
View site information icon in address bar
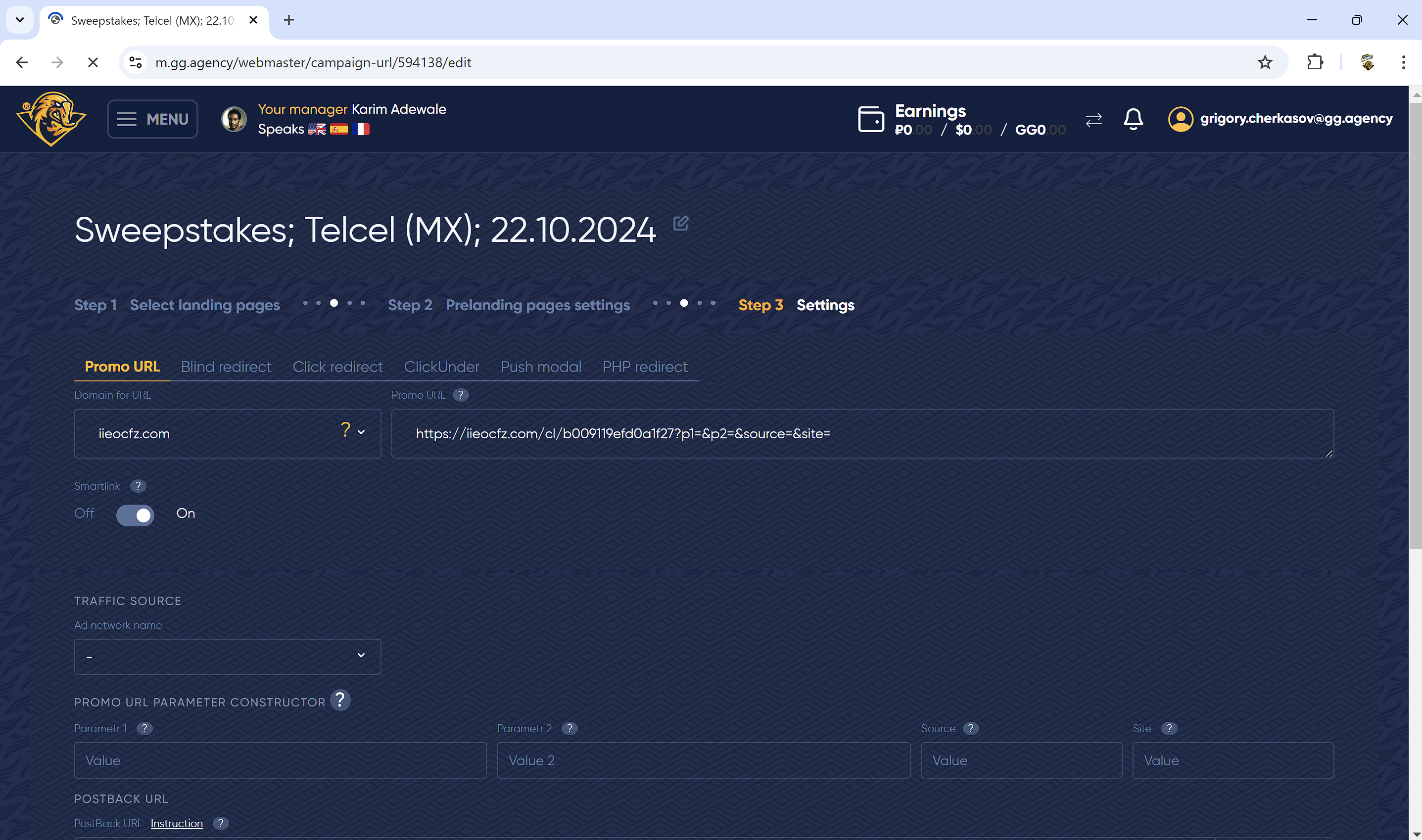pos(136,62)
